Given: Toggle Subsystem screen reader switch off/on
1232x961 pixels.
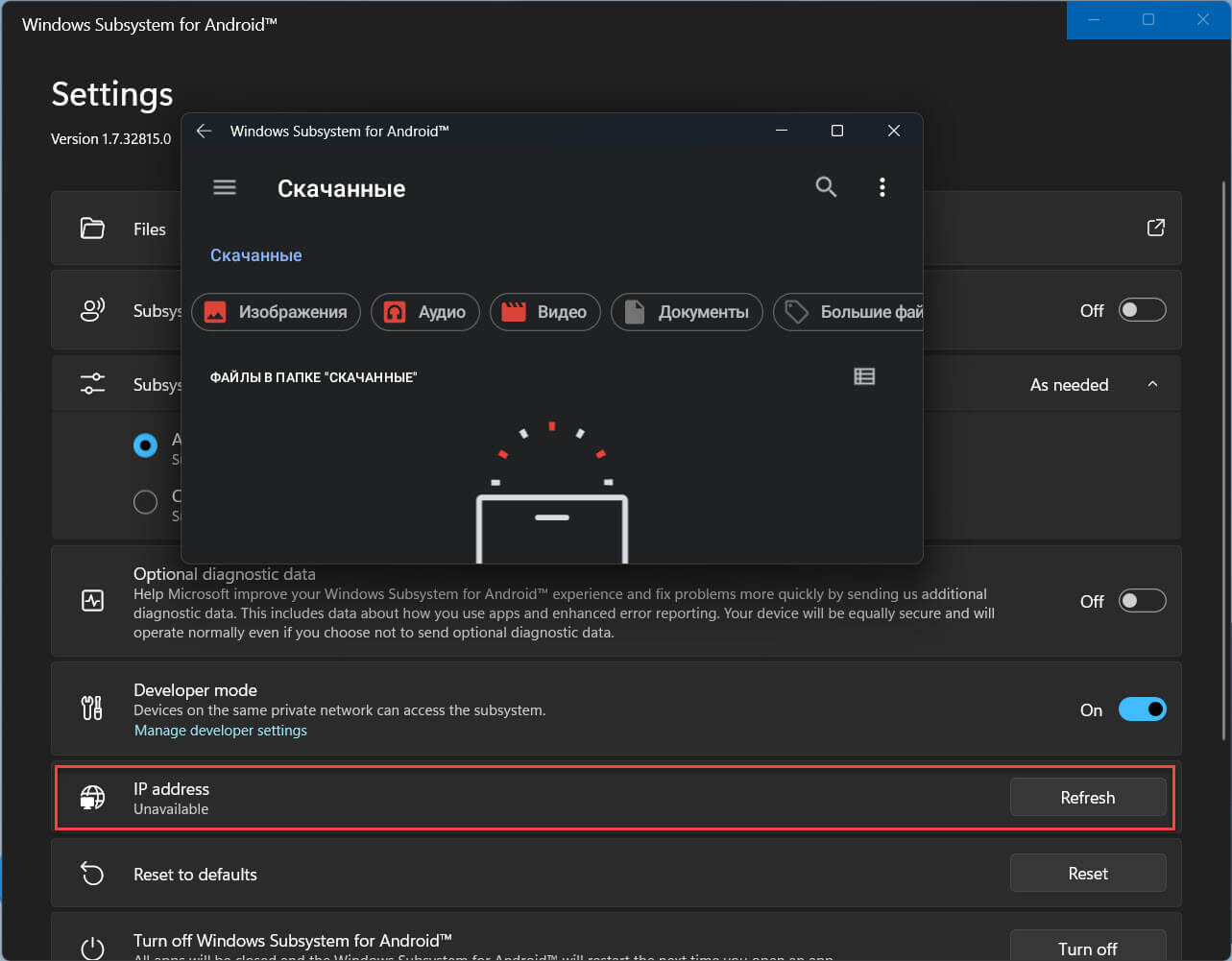Looking at the screenshot, I should tap(1143, 310).
